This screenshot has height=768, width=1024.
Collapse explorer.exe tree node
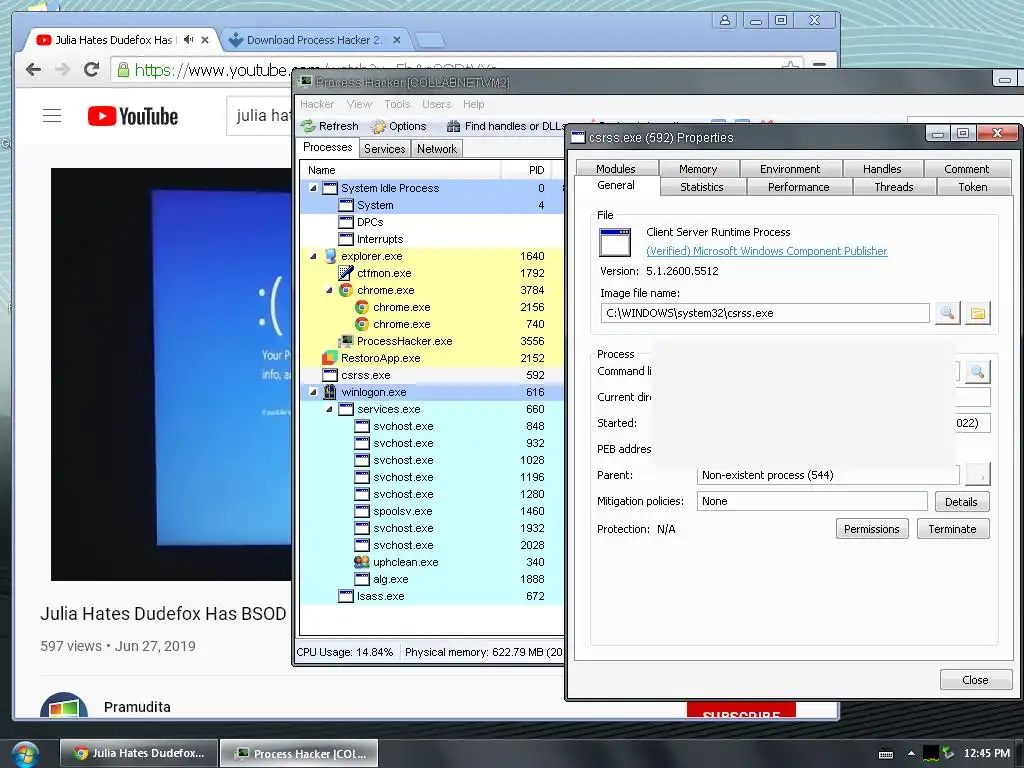pyautogui.click(x=313, y=256)
